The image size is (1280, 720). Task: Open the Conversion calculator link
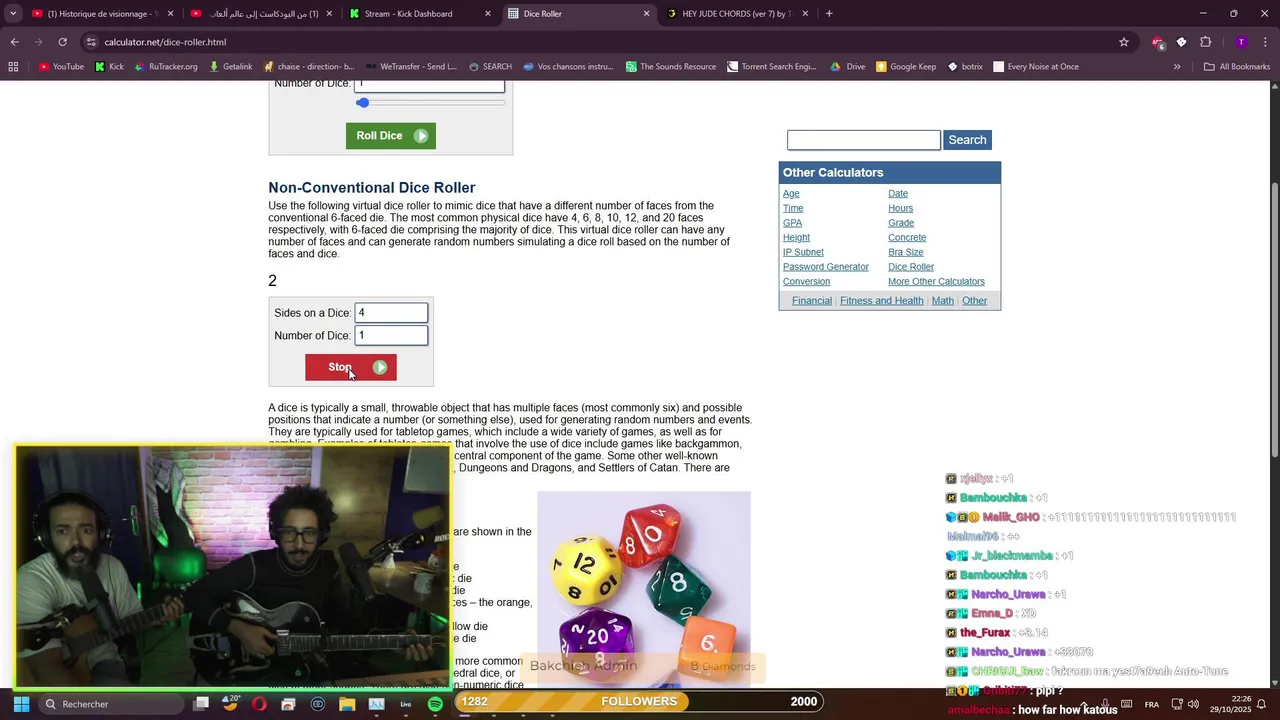tap(807, 281)
